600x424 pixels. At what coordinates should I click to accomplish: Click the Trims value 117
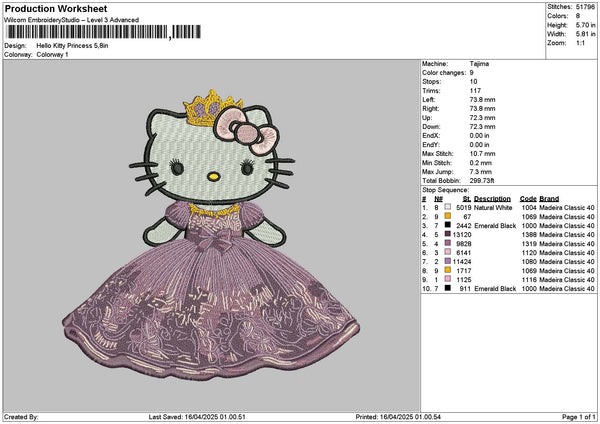tap(475, 91)
